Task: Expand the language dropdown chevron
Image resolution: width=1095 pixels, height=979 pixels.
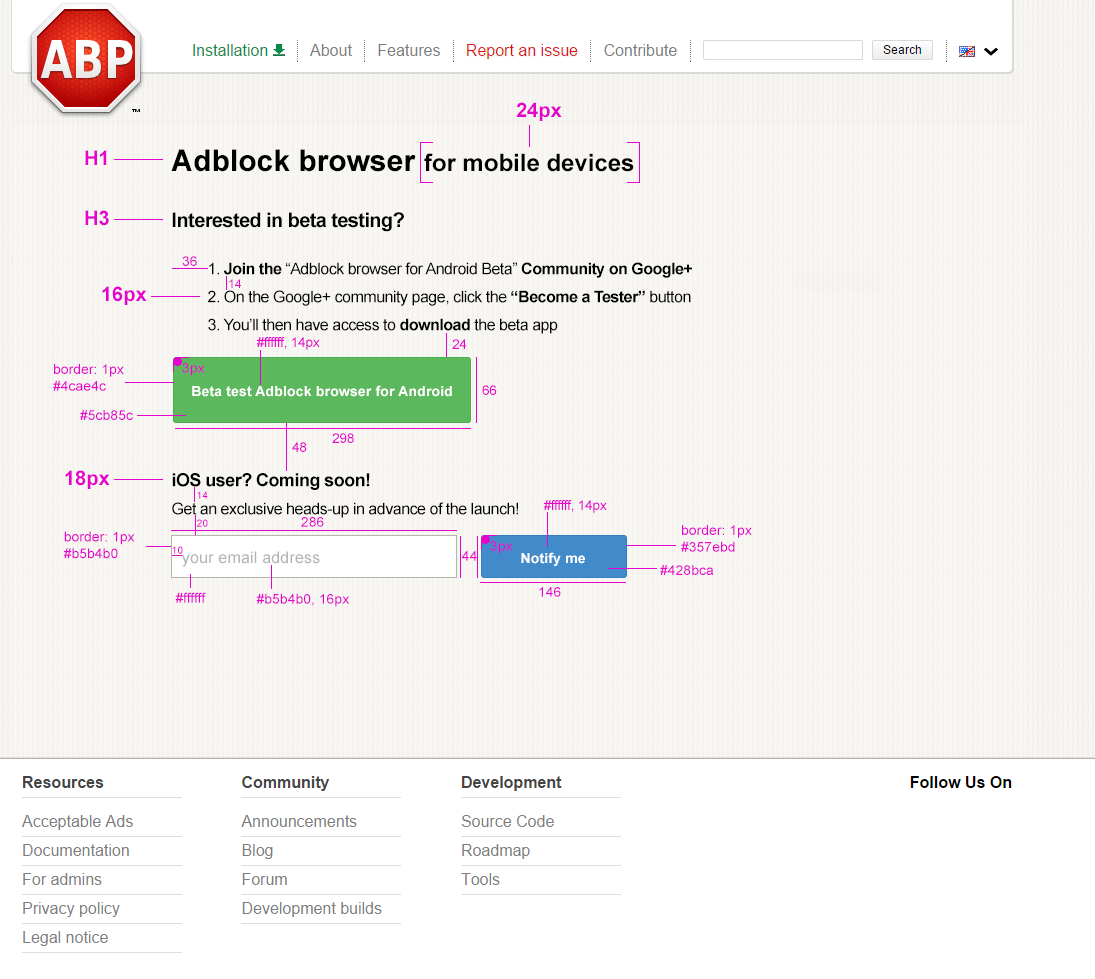Action: pyautogui.click(x=991, y=51)
